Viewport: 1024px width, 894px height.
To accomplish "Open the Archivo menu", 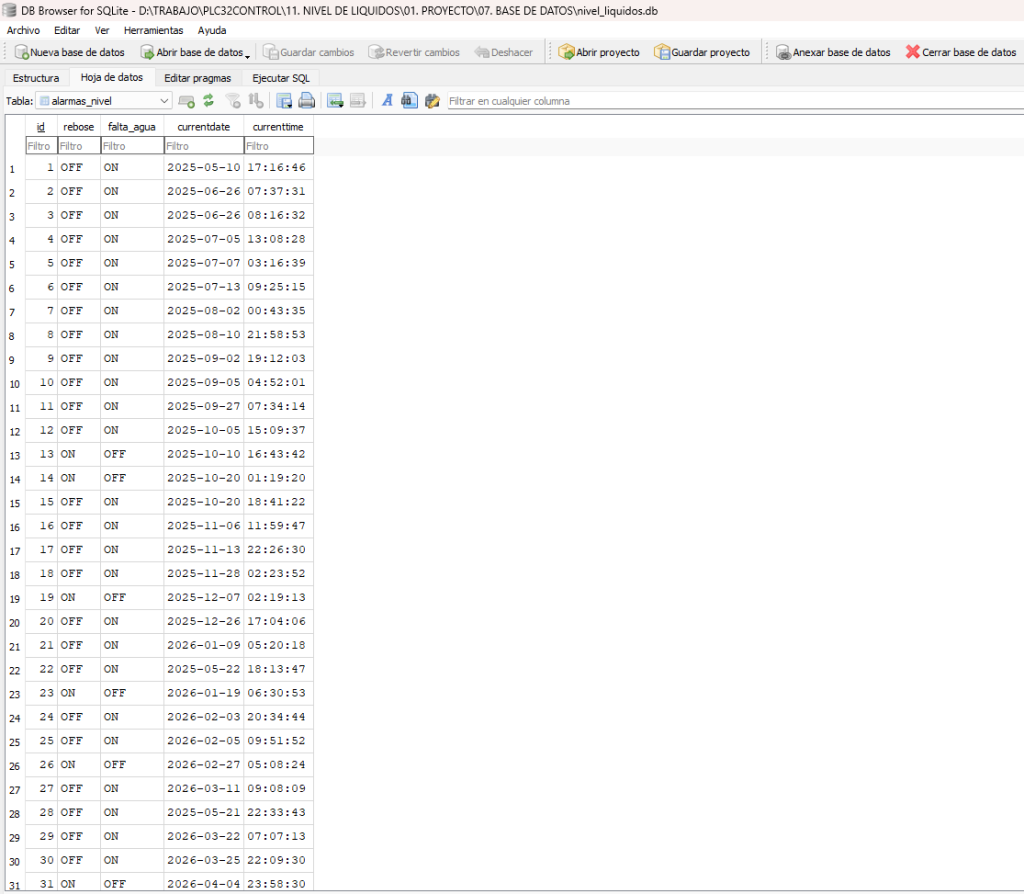I will (23, 30).
